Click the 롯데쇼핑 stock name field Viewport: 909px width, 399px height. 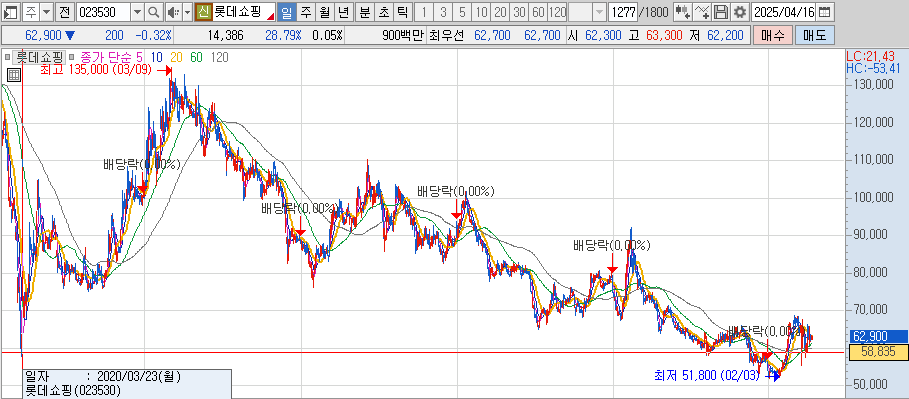click(x=242, y=11)
